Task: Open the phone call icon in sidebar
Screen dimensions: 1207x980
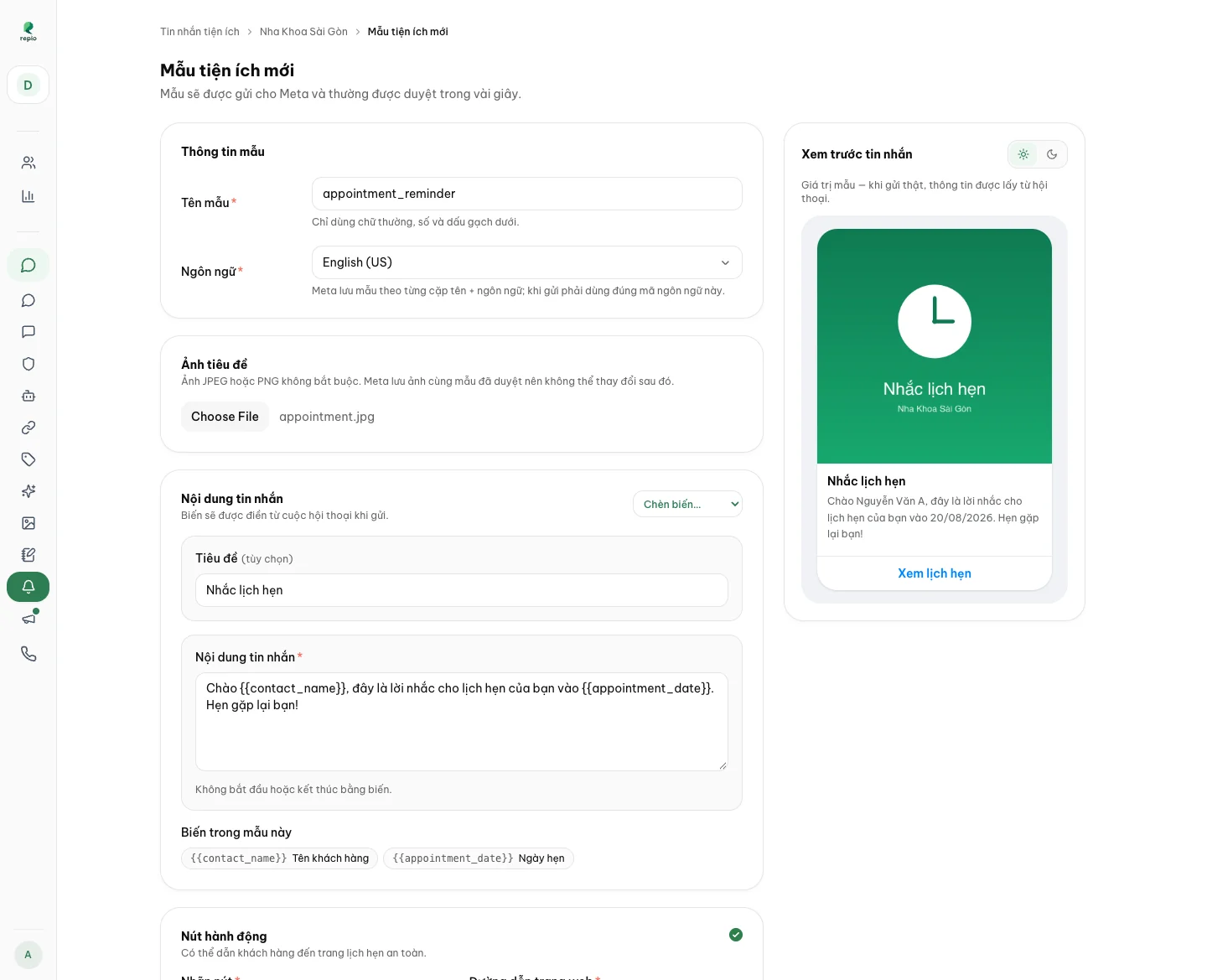Action: 28,654
